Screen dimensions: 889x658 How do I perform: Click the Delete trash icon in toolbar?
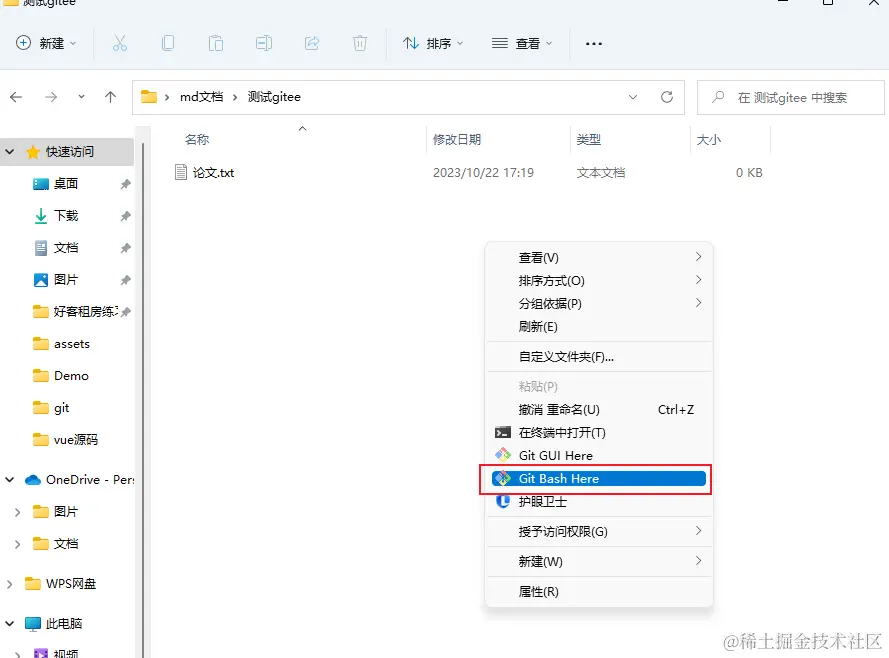click(x=360, y=43)
